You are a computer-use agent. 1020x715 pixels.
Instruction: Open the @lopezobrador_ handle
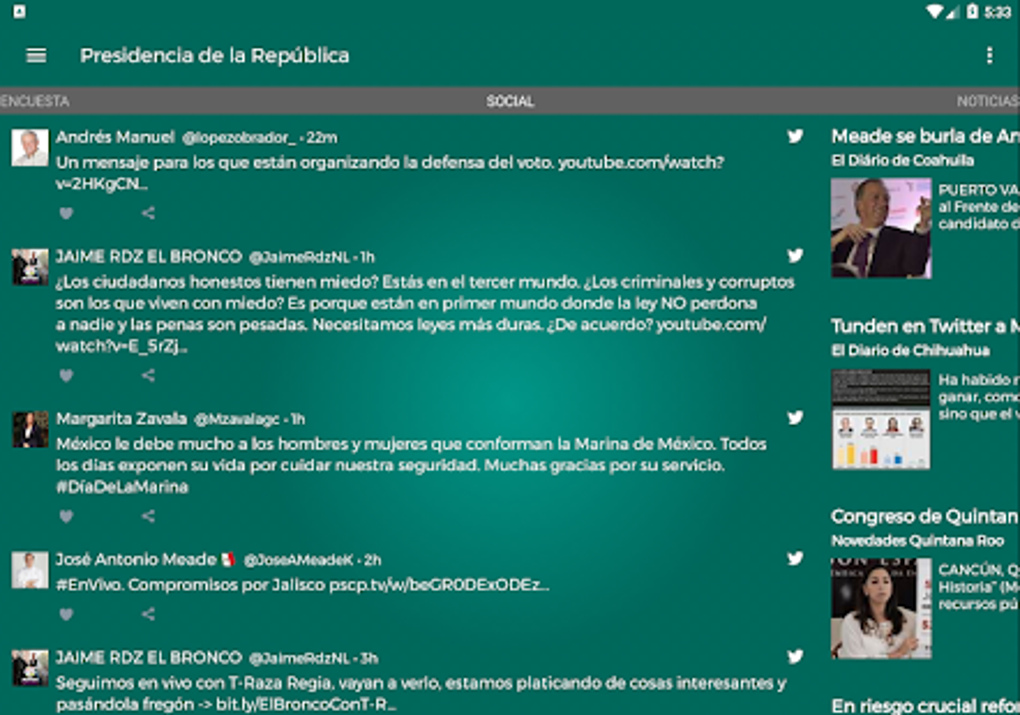(x=239, y=137)
